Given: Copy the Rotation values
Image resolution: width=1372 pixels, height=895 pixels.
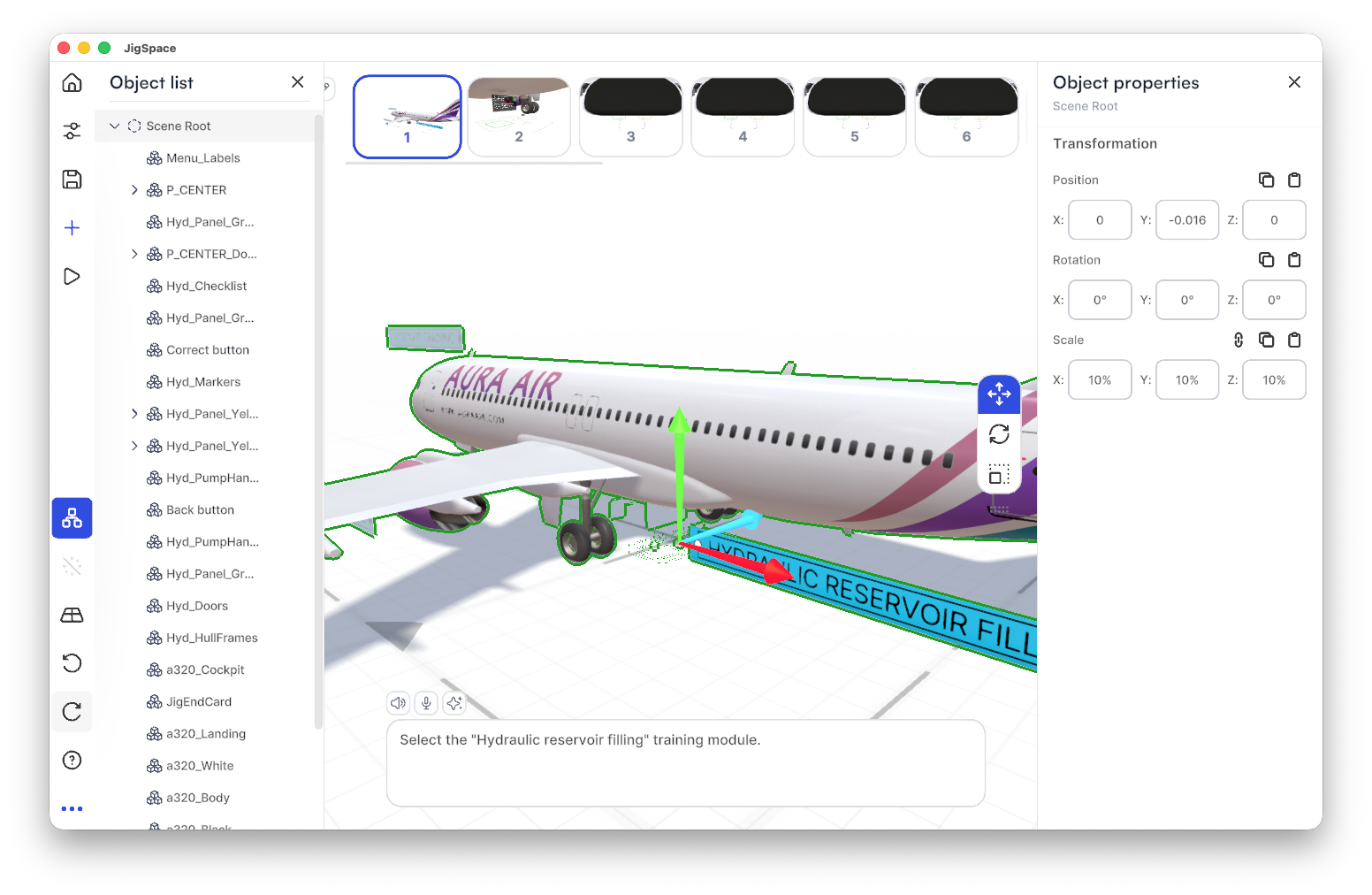Looking at the screenshot, I should click(1267, 260).
